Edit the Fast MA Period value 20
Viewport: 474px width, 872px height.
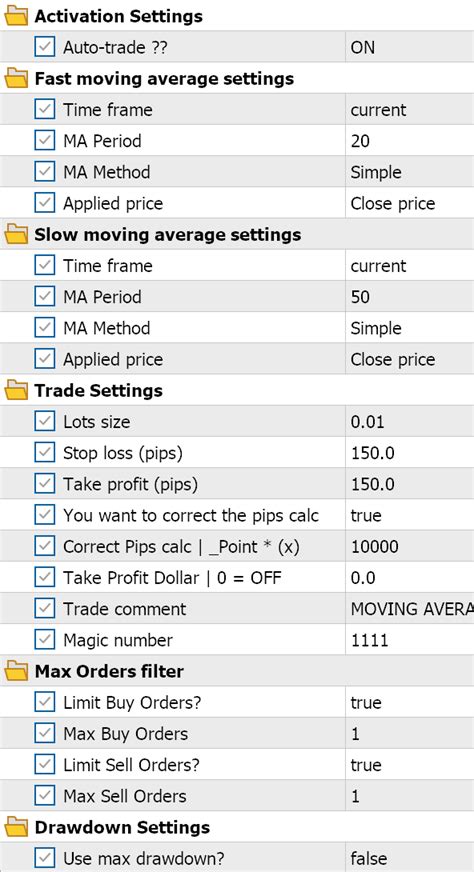pos(409,141)
